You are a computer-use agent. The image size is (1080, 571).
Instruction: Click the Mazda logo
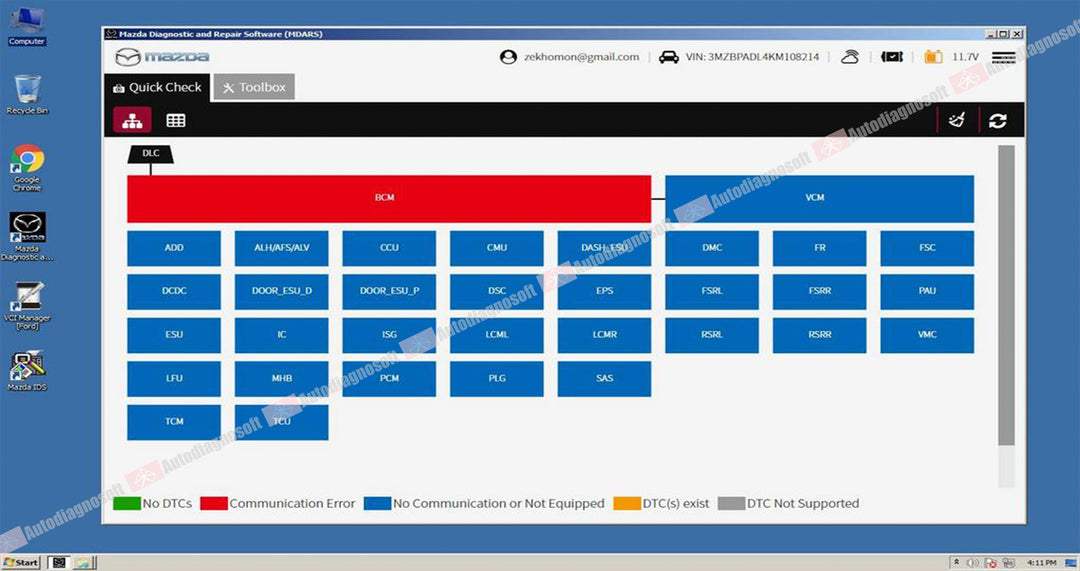162,56
